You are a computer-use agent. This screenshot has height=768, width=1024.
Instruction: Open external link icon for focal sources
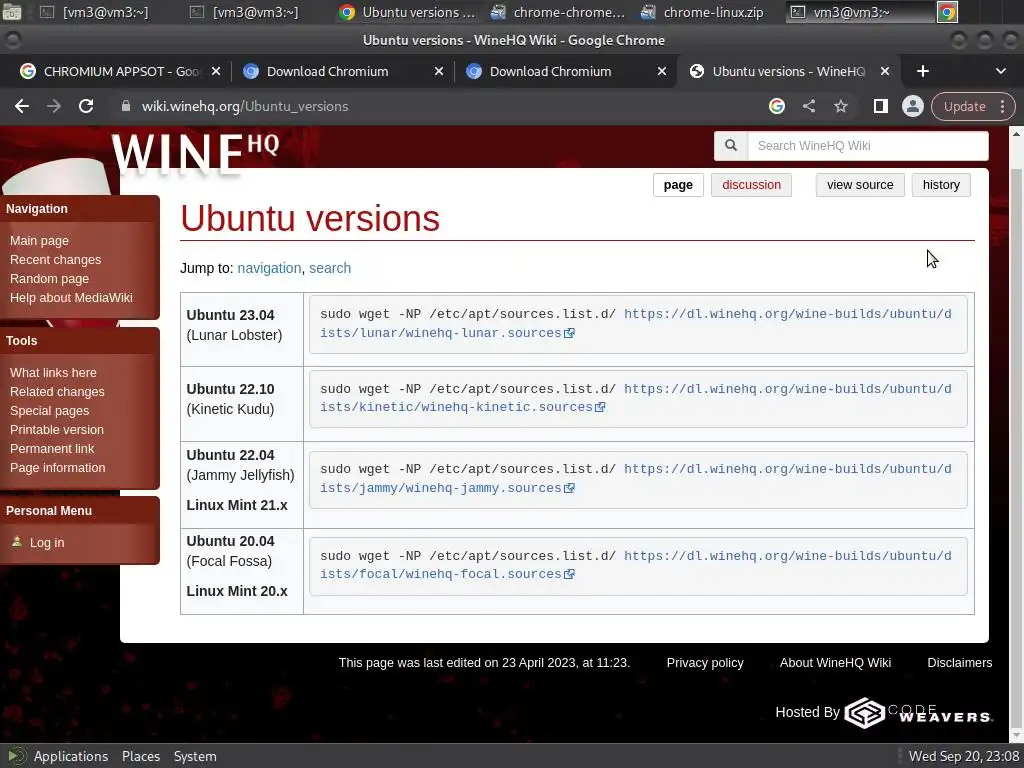tap(569, 574)
